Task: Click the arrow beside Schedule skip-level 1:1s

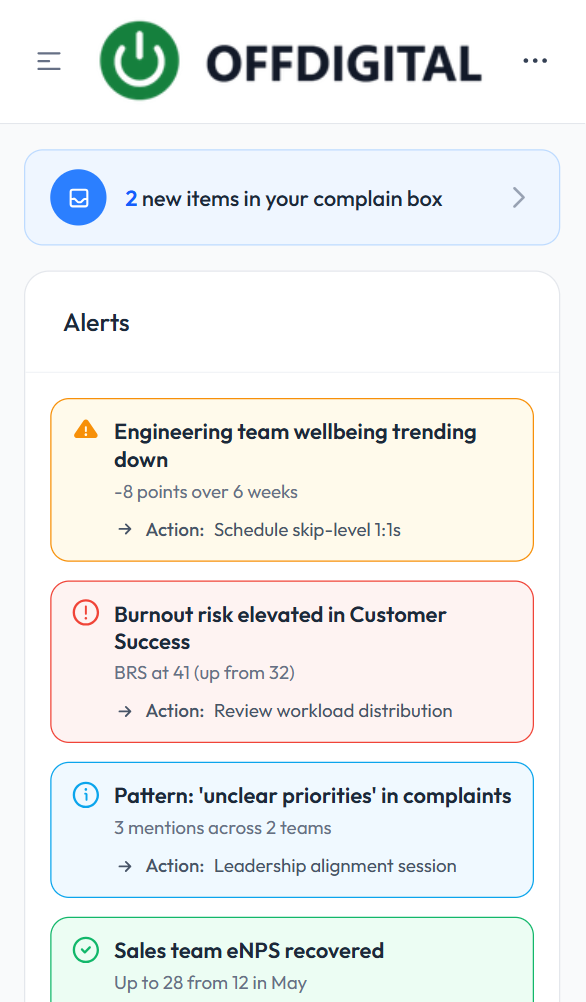Action: (x=125, y=529)
